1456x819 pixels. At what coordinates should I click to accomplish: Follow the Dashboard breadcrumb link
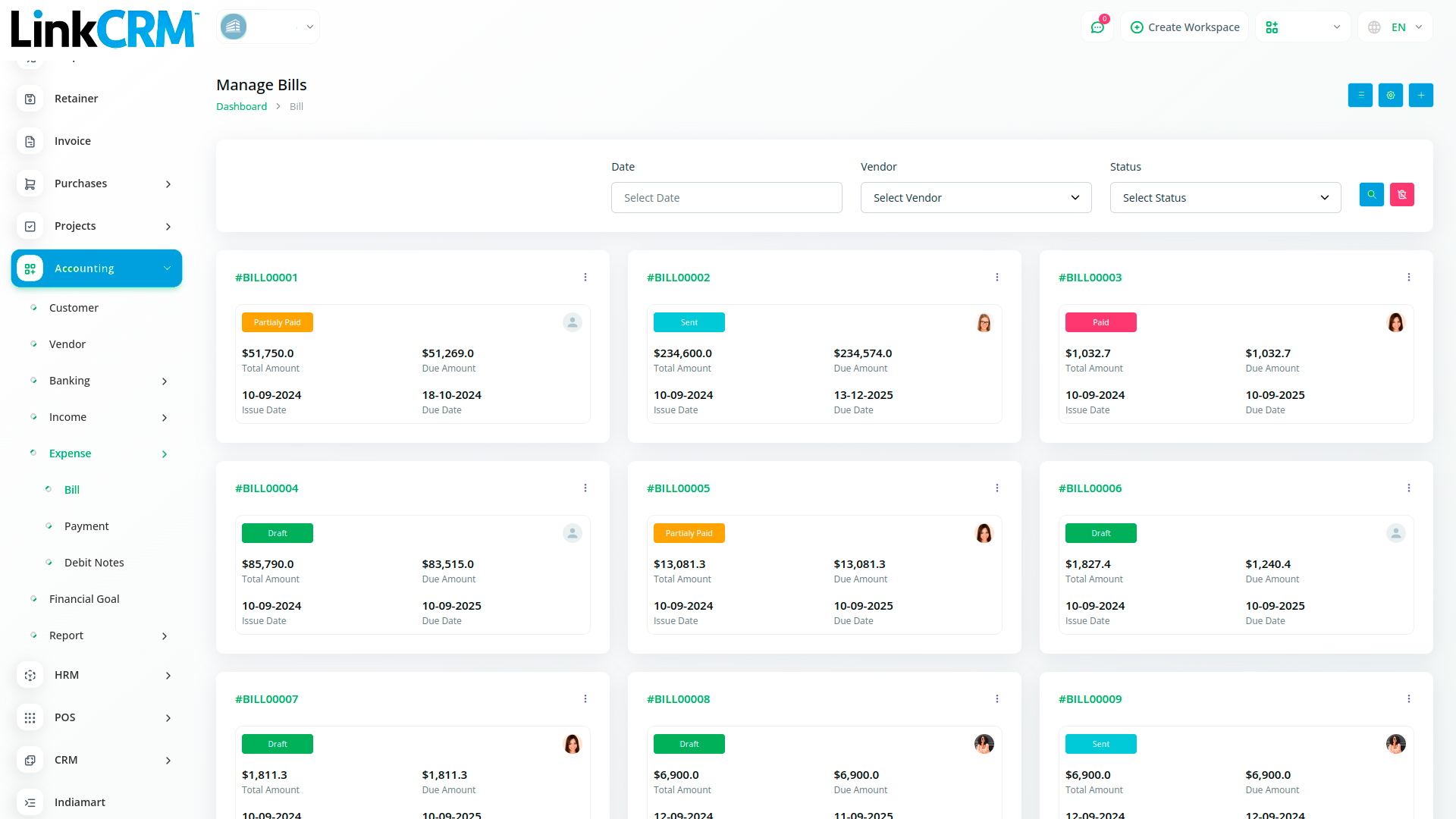click(x=241, y=107)
